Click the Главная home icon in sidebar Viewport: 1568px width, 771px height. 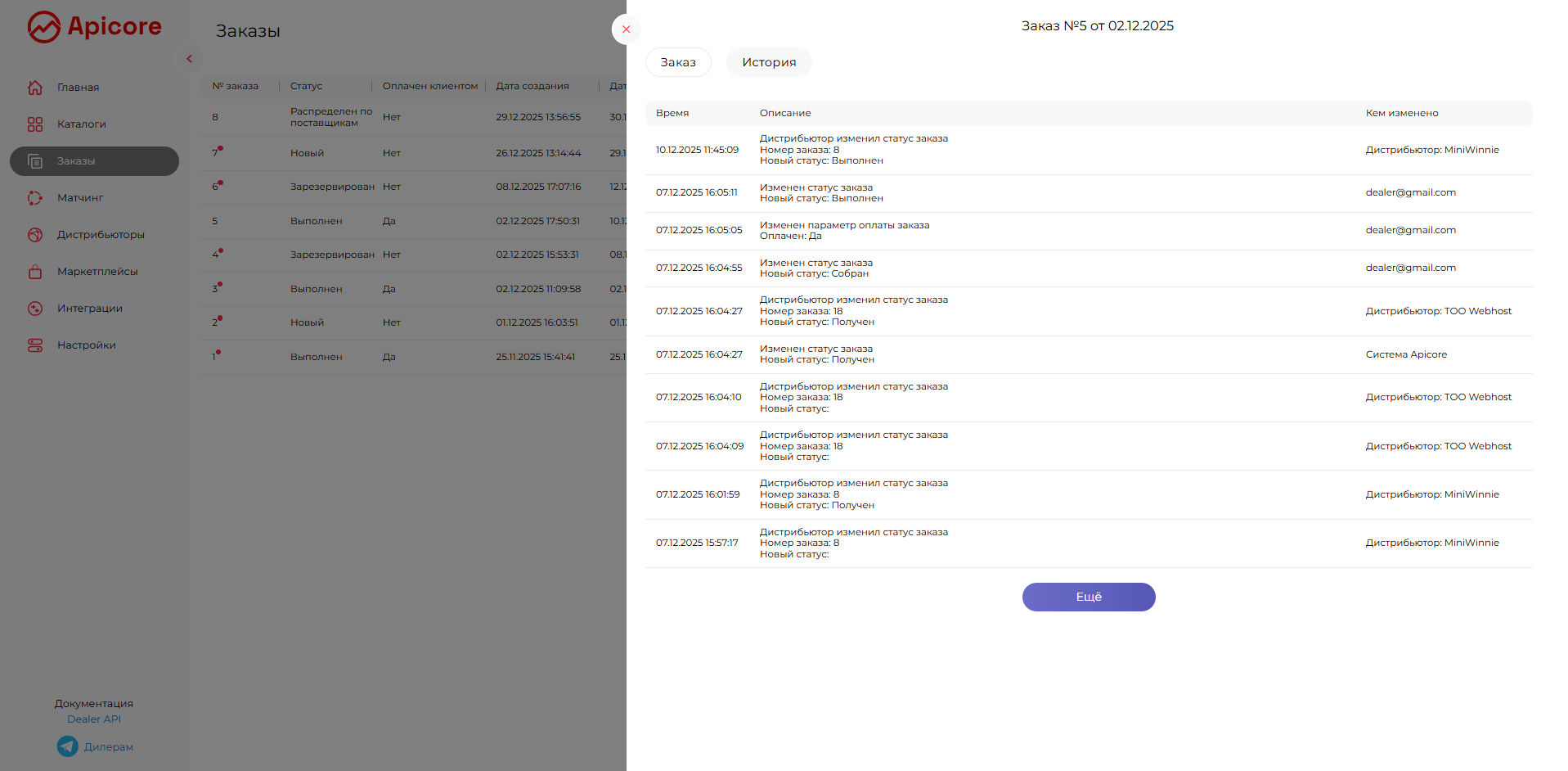(35, 88)
